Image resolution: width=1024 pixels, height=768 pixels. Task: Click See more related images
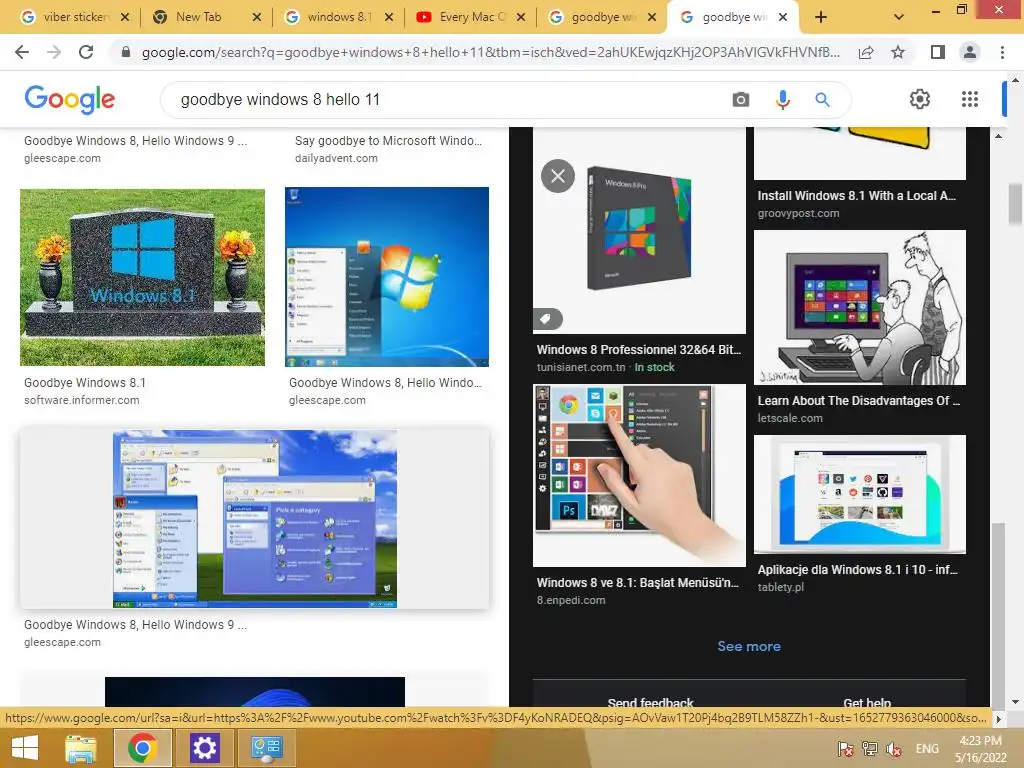749,646
